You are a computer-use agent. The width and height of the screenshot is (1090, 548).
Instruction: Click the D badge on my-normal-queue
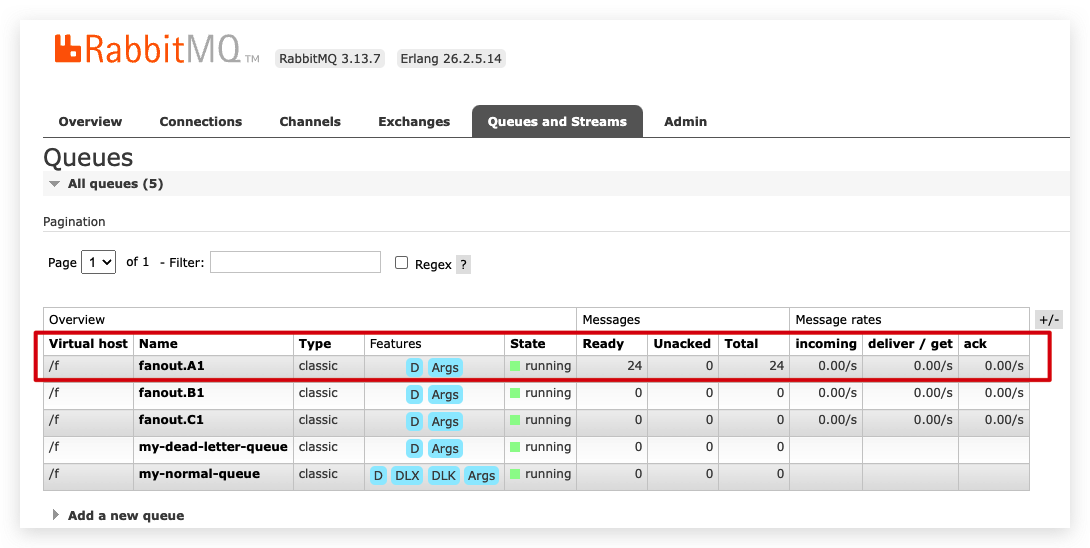point(378,476)
